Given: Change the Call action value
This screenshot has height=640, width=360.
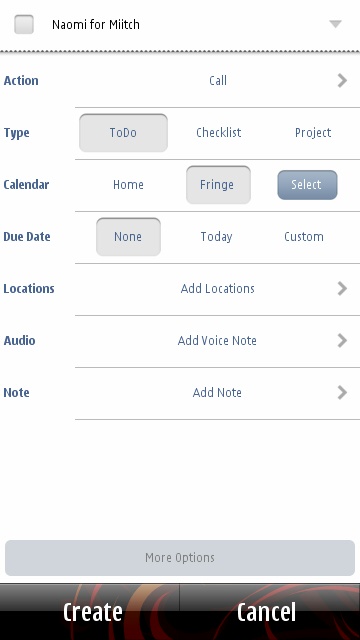Looking at the screenshot, I should click(x=218, y=80).
